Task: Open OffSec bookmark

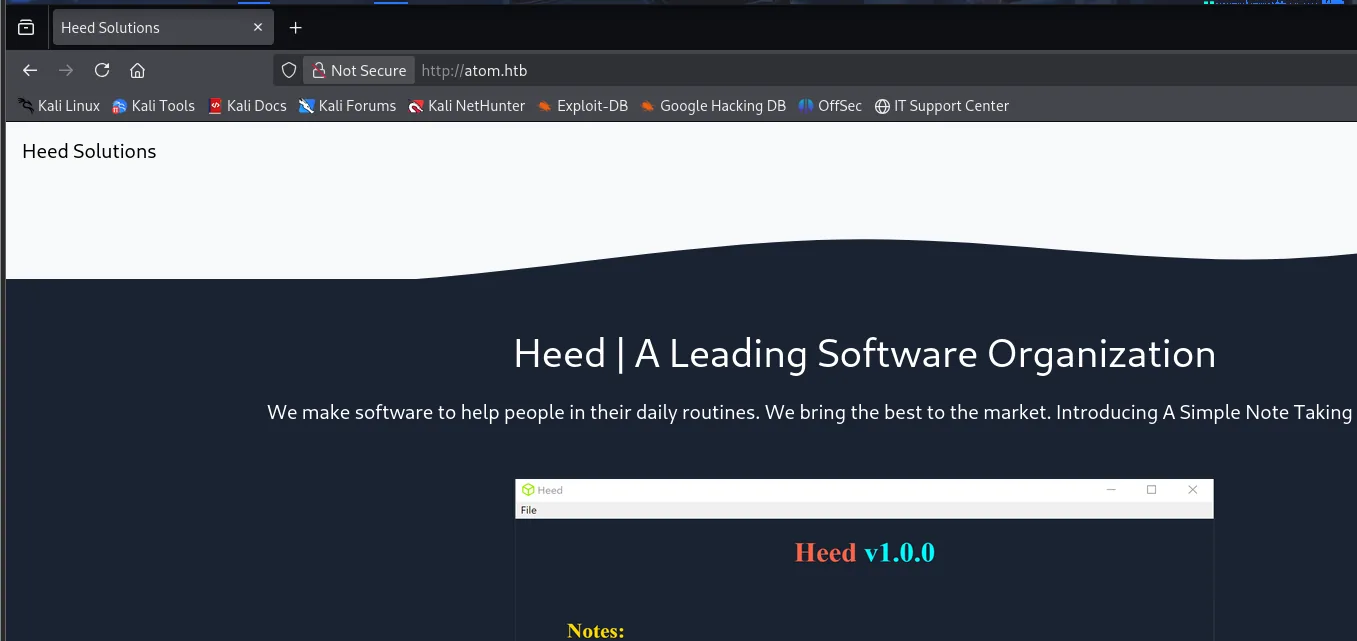Action: tap(830, 106)
